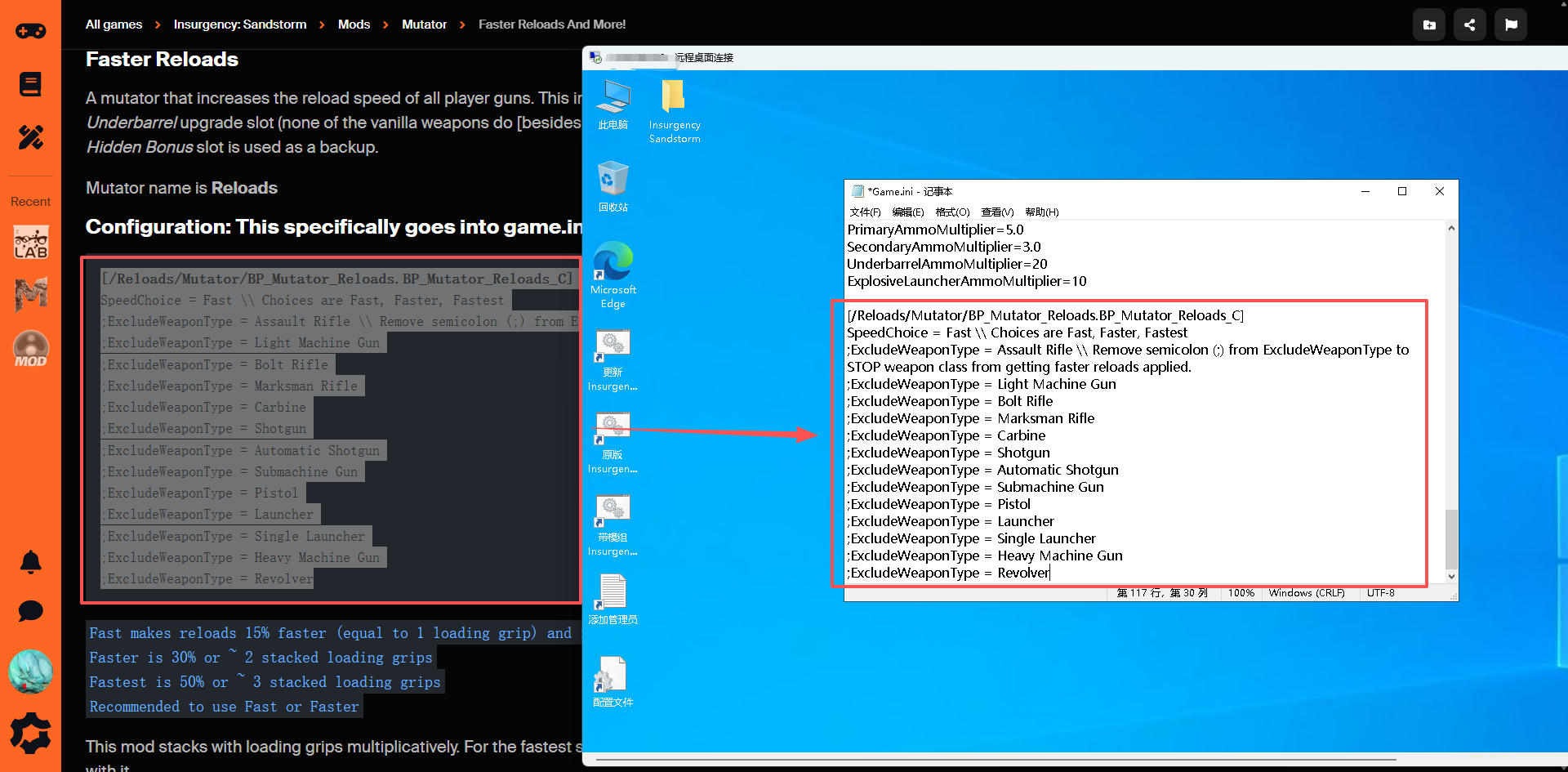Open the 文件(F) menu in Notepad

tap(865, 212)
